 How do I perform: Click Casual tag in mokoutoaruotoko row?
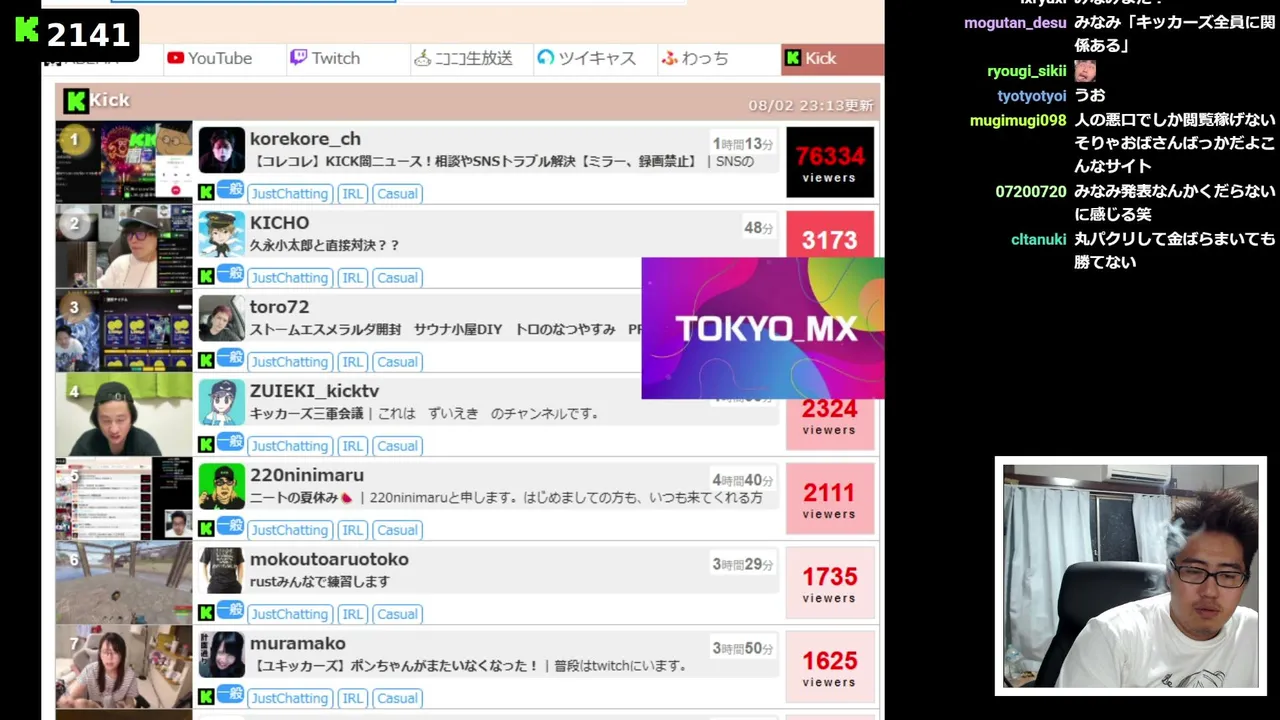pyautogui.click(x=397, y=614)
